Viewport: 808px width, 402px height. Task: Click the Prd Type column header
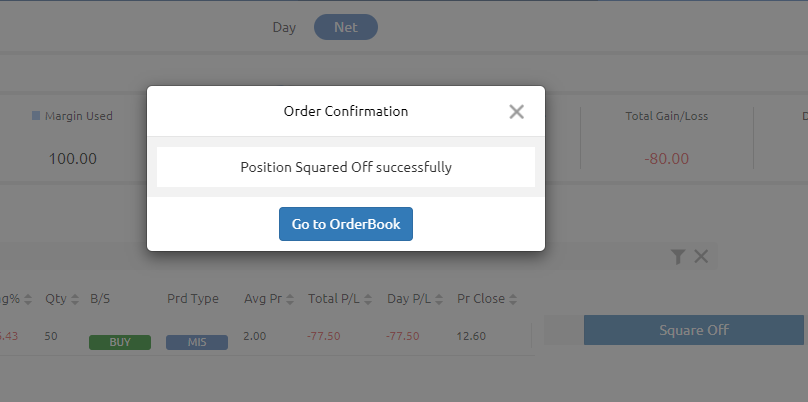click(193, 298)
